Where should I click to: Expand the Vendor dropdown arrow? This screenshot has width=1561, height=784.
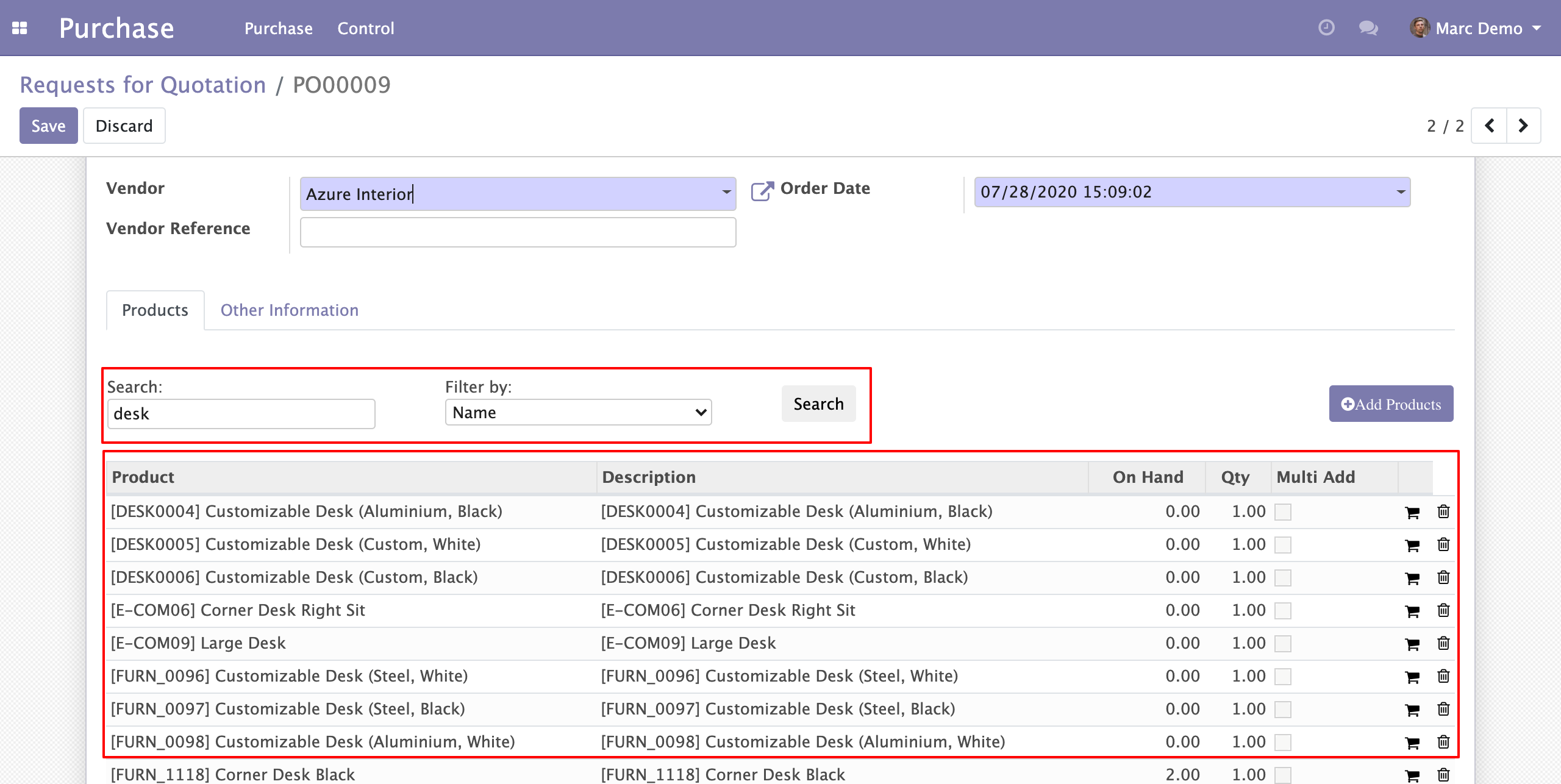coord(726,193)
